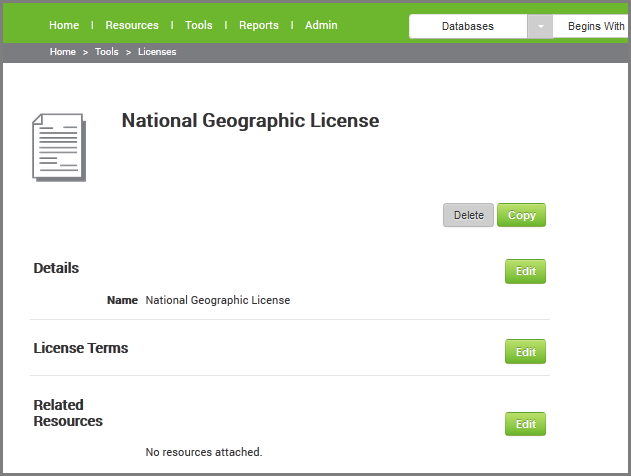The width and height of the screenshot is (631, 476).
Task: Select the Databases search type box
Action: (468, 27)
